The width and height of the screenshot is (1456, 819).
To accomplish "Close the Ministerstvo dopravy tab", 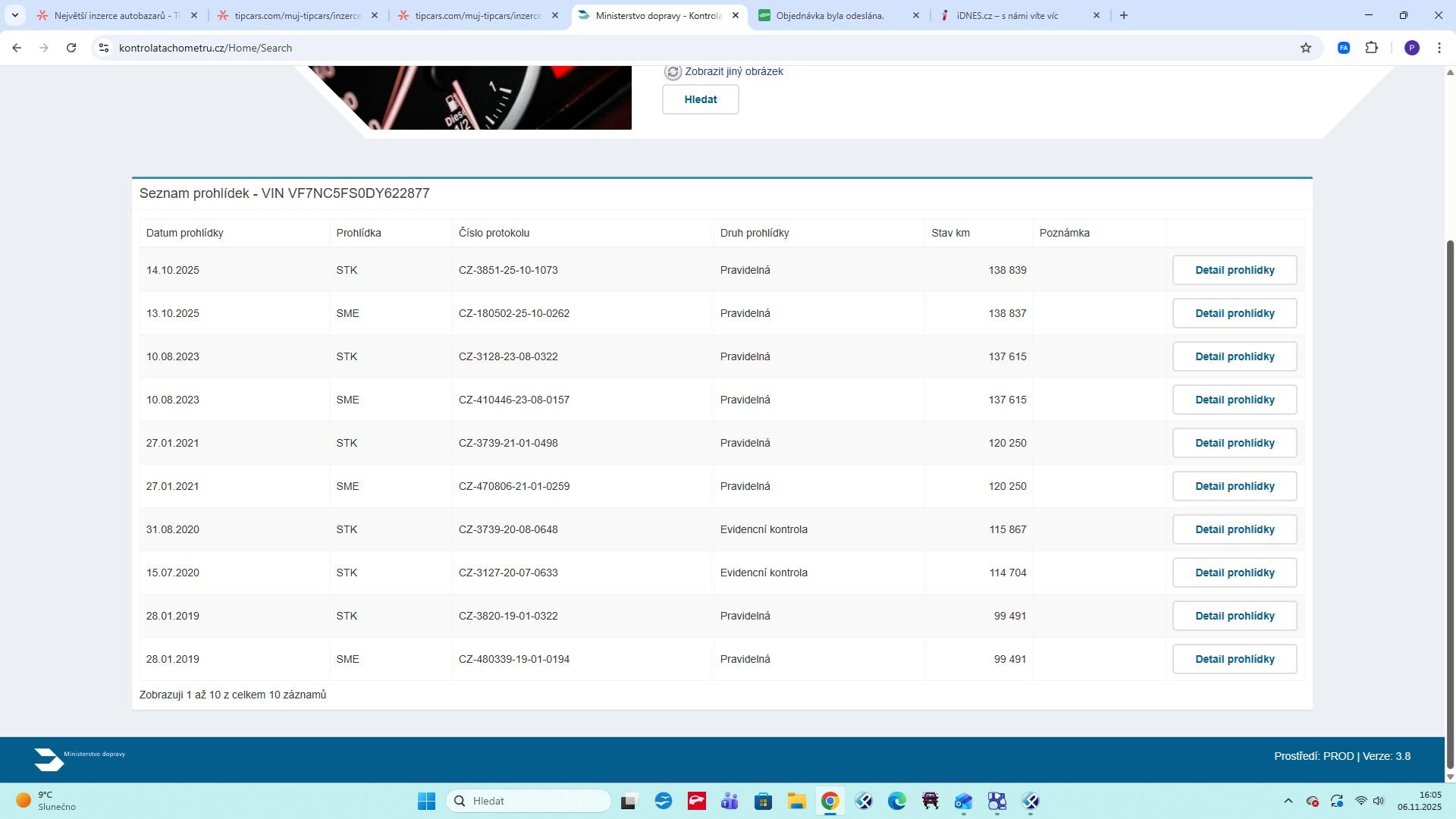I will click(735, 15).
